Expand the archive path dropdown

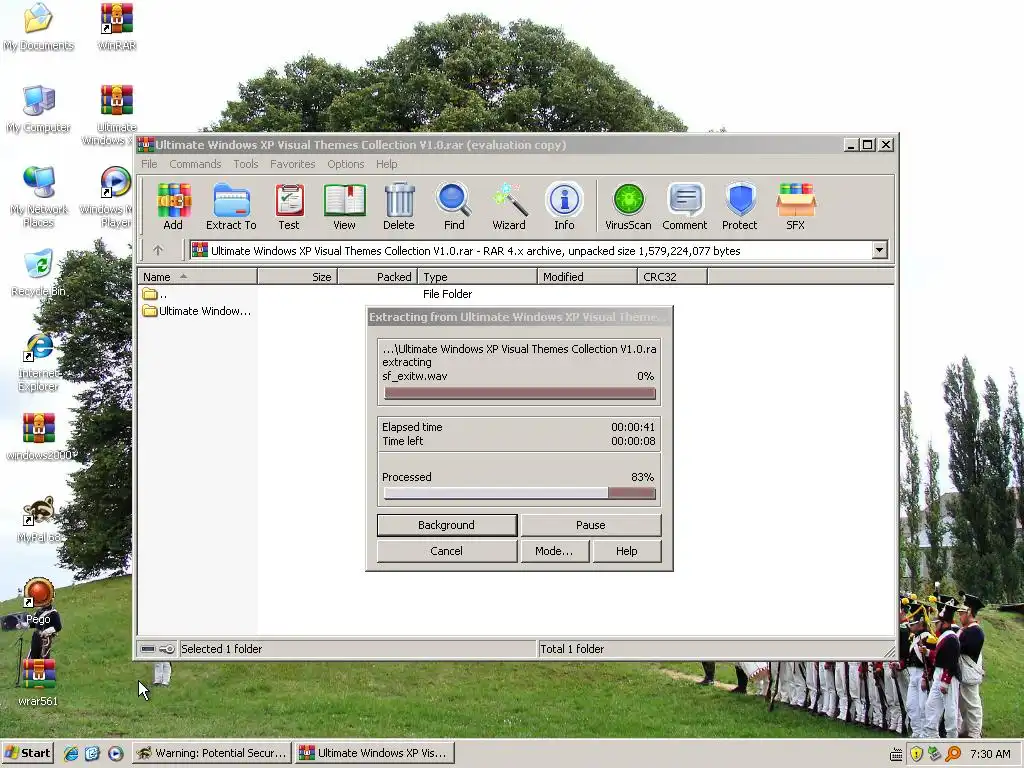coord(879,250)
